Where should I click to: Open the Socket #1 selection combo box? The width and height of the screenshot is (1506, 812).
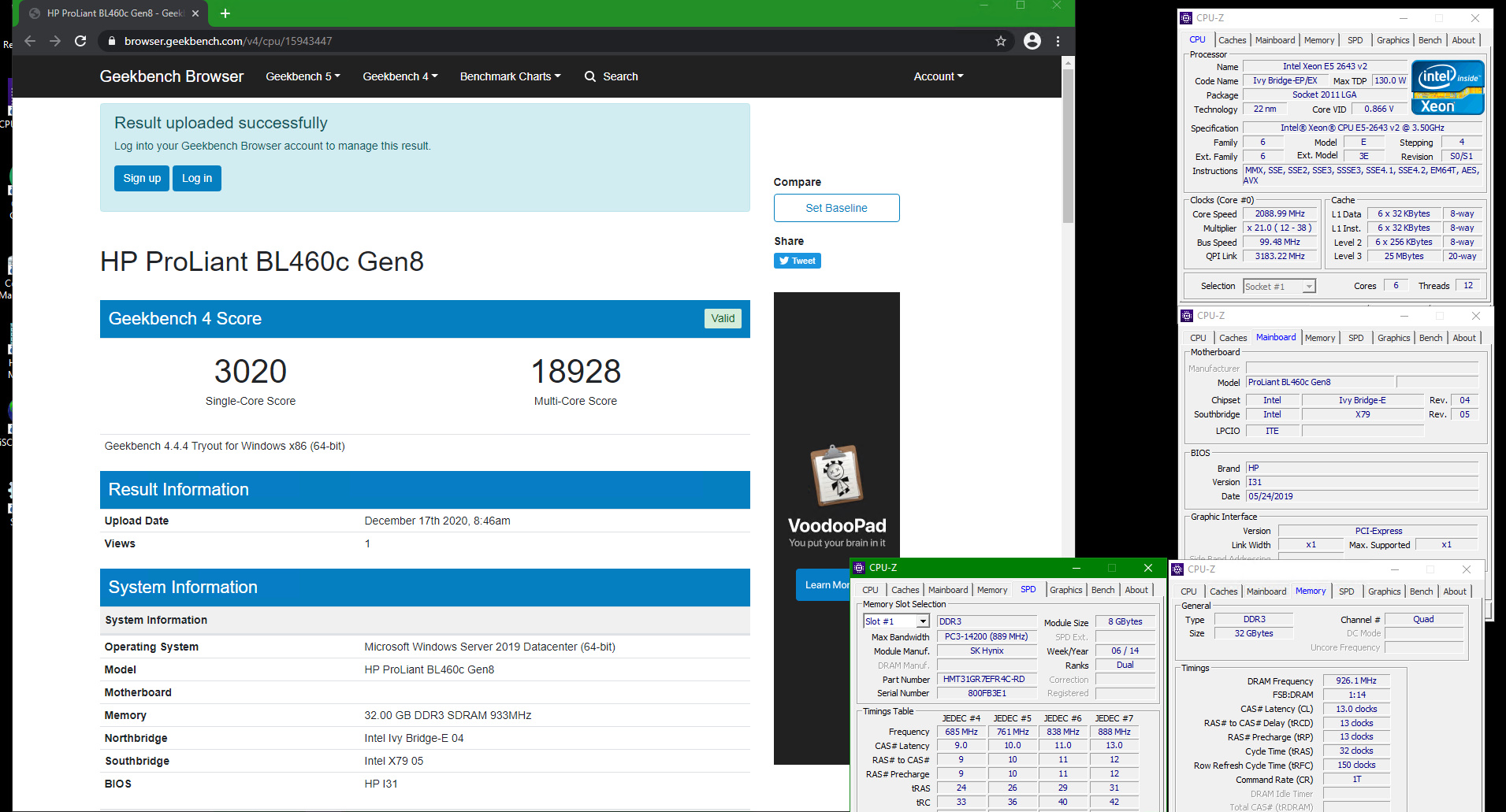pyautogui.click(x=1280, y=287)
